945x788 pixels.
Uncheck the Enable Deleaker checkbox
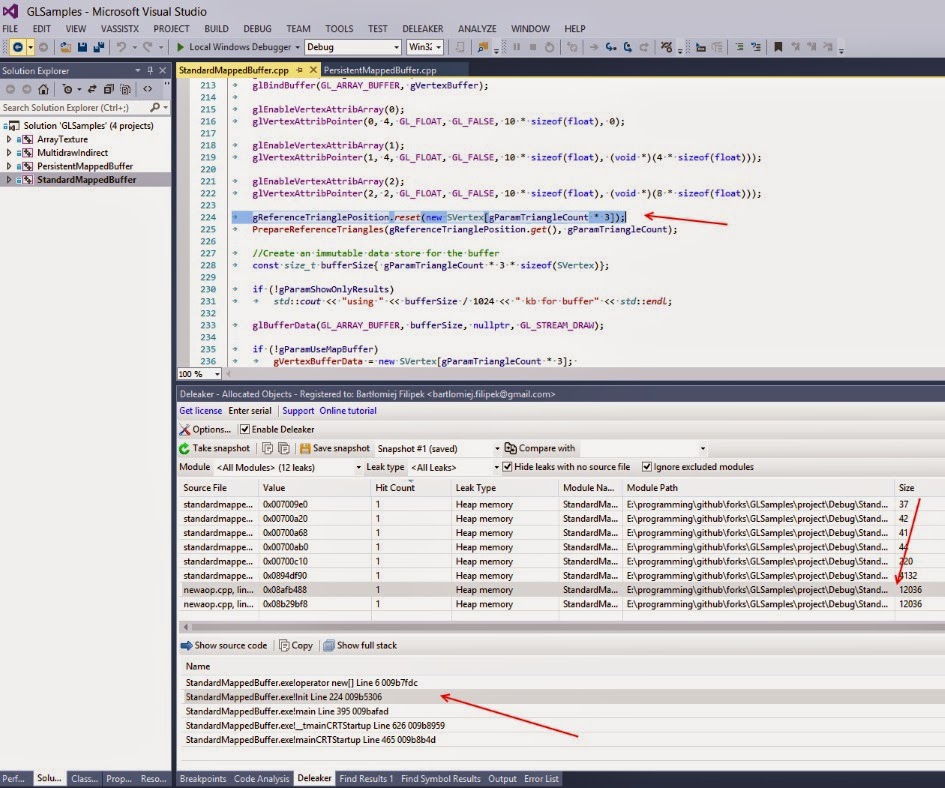click(245, 429)
